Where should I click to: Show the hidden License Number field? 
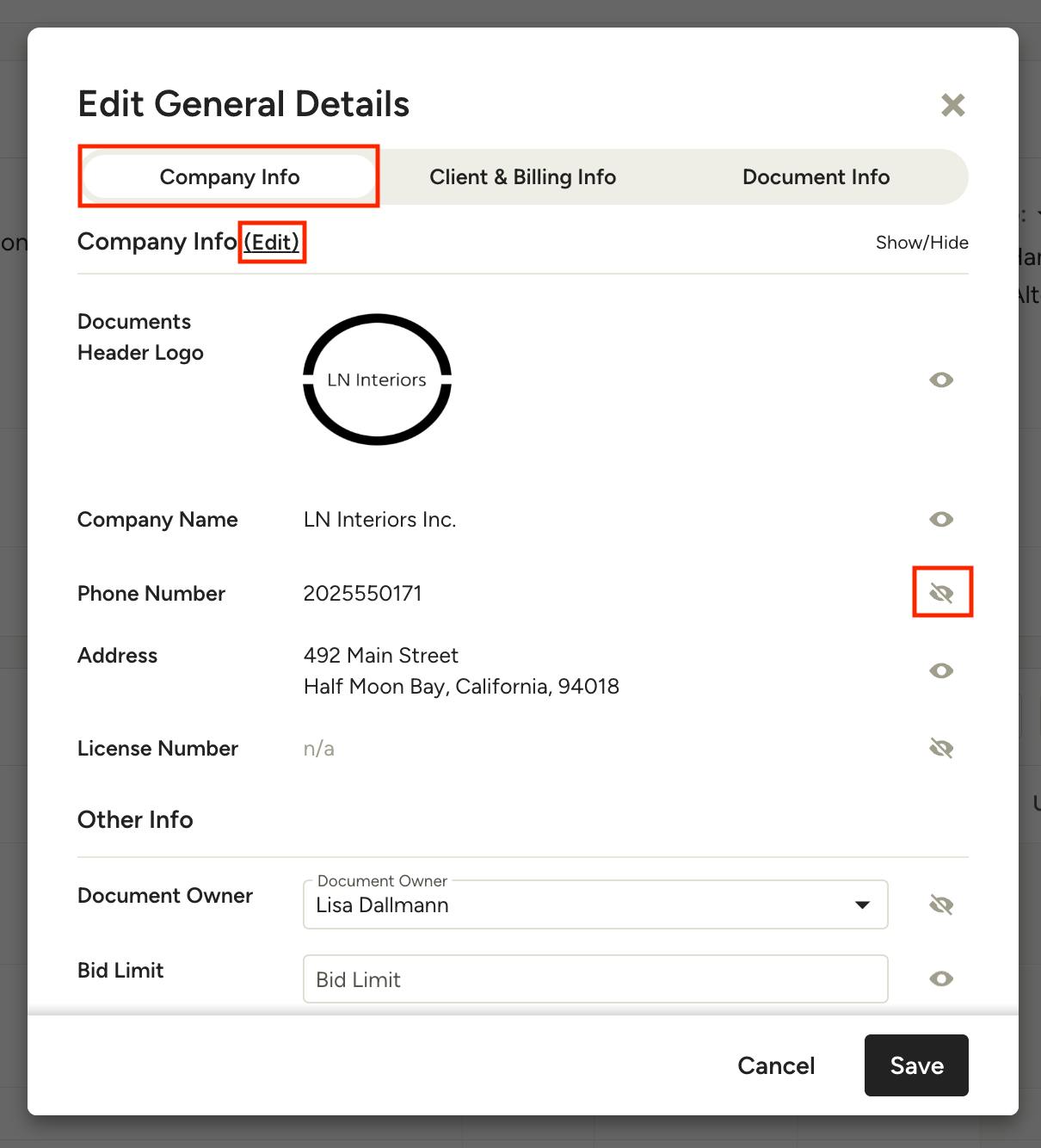tap(941, 748)
